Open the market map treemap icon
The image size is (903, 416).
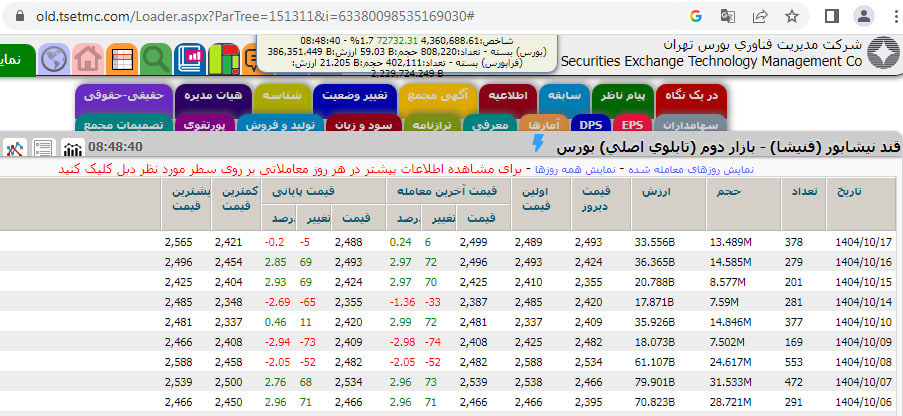point(224,60)
